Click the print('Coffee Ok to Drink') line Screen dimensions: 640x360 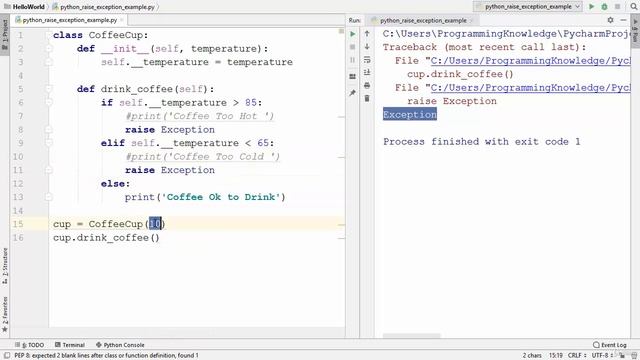tap(205, 197)
